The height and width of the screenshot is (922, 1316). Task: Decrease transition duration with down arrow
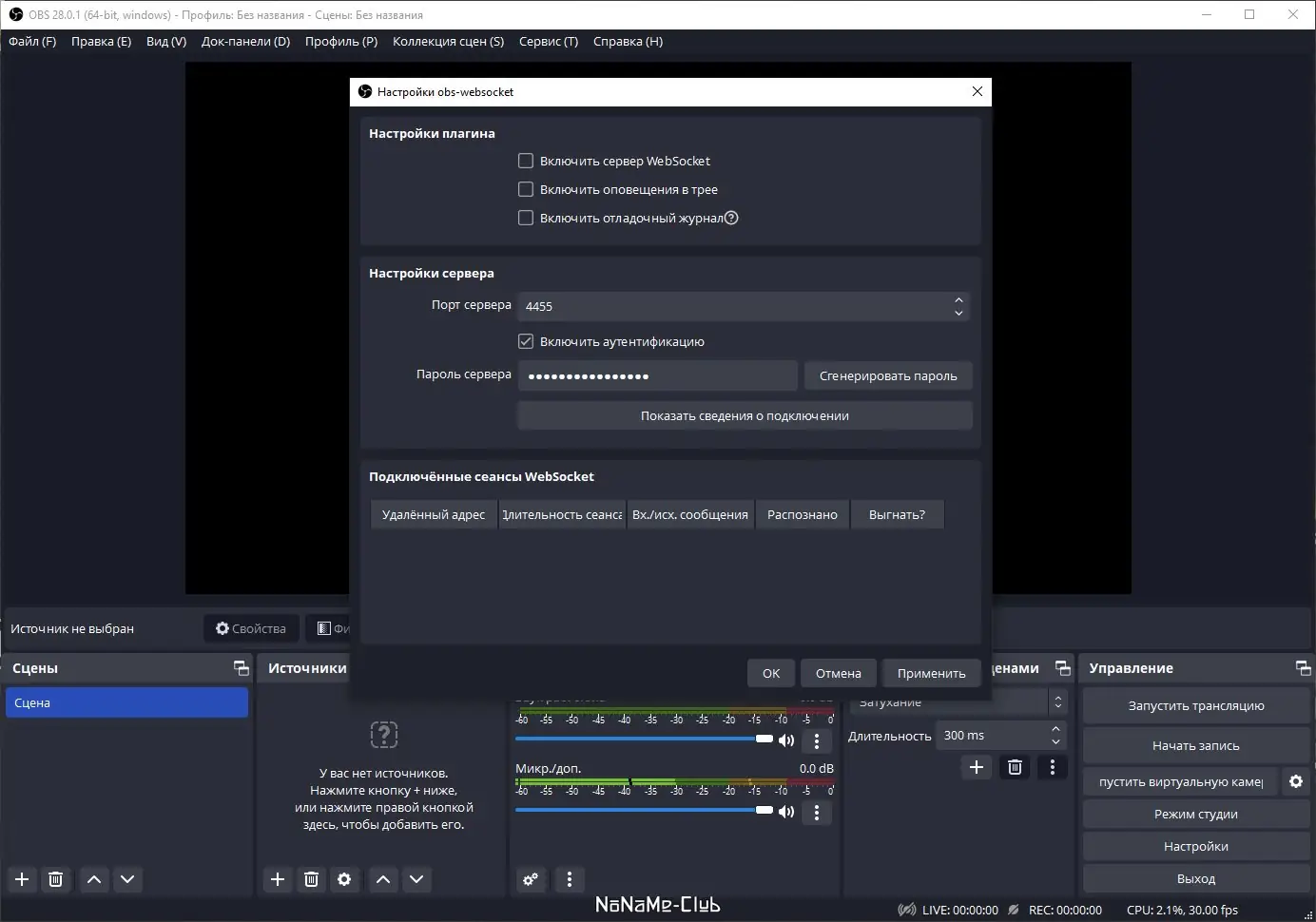point(1055,741)
